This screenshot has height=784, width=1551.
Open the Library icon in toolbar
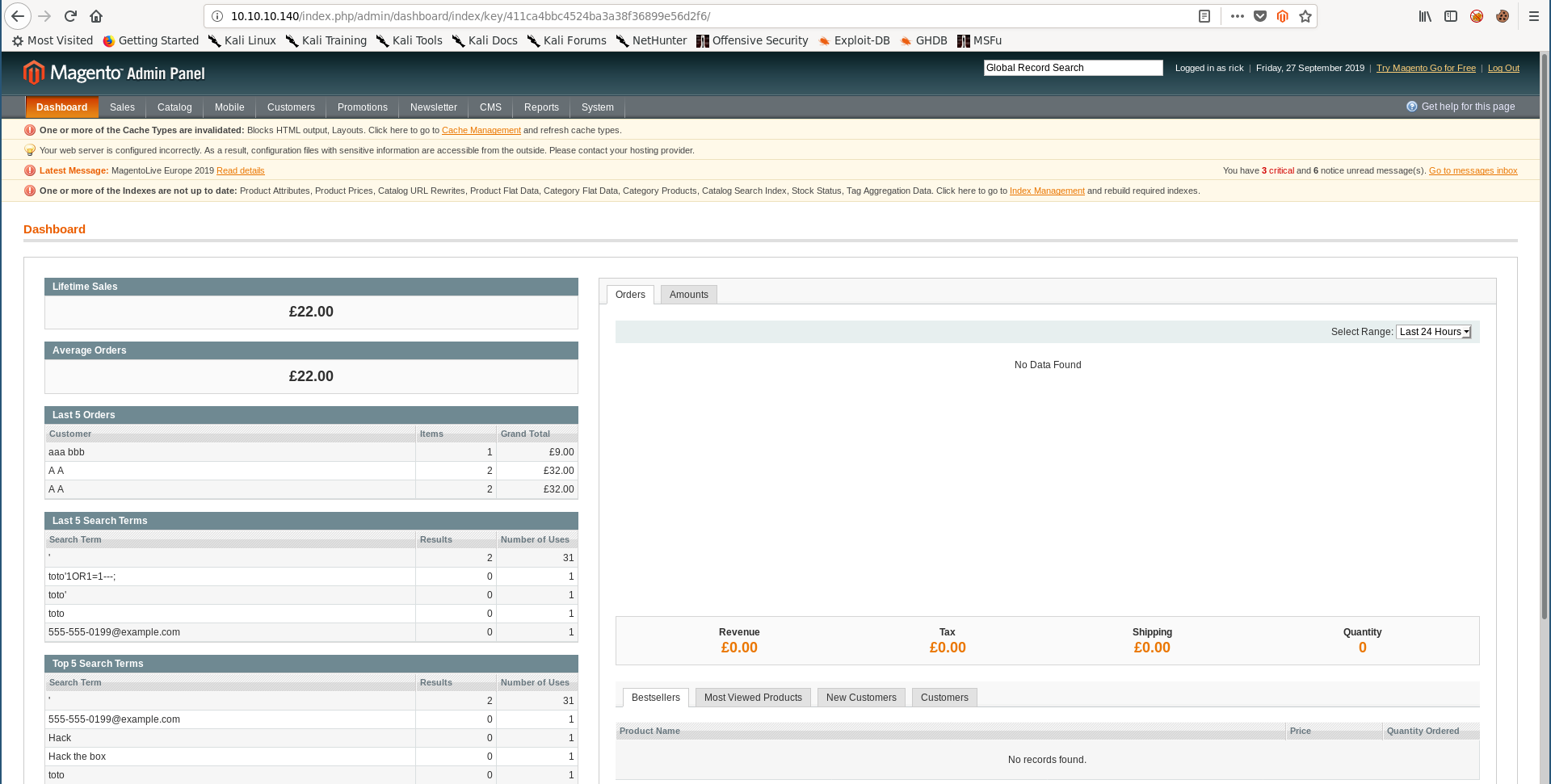(x=1425, y=16)
